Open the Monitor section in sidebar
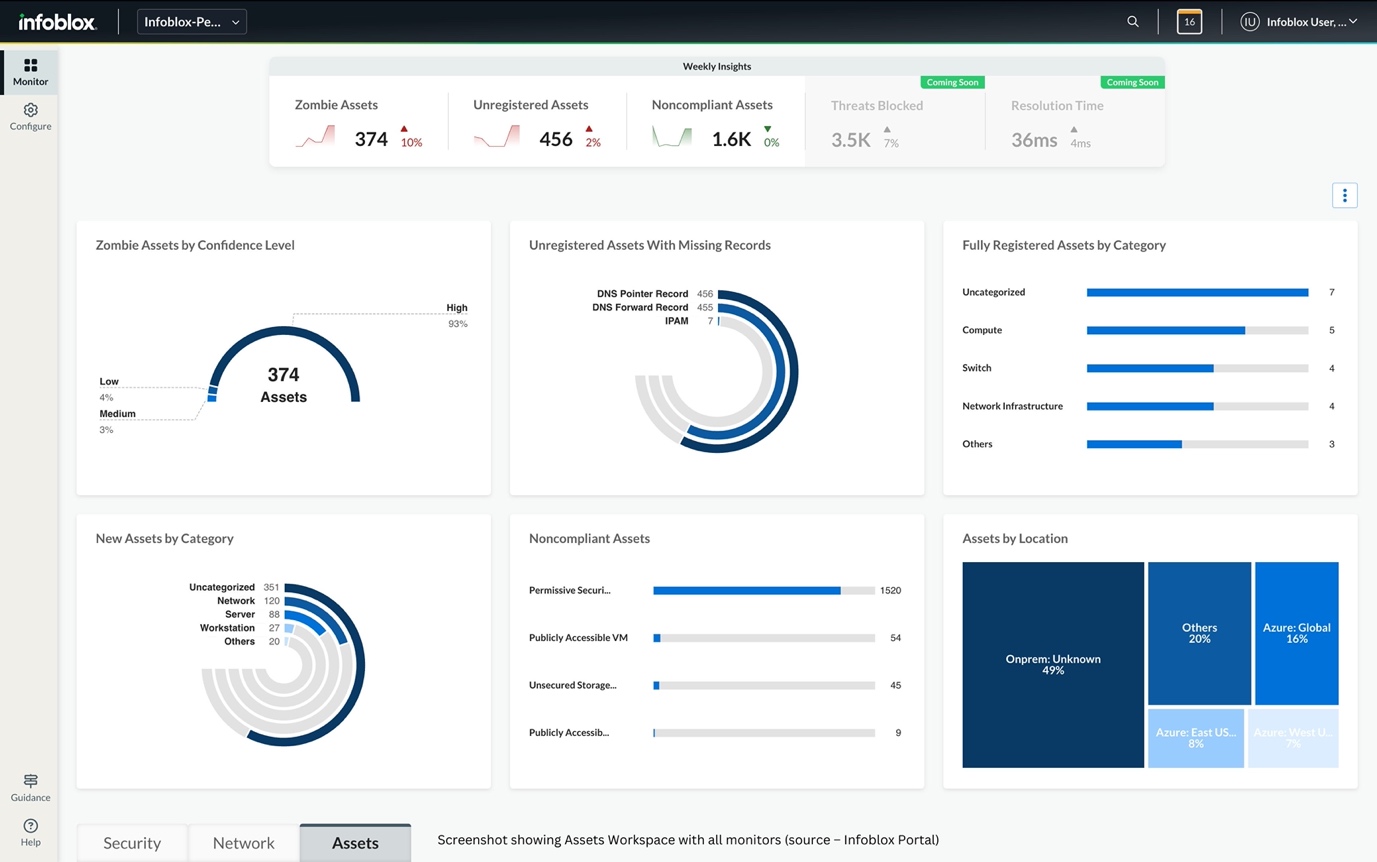Image resolution: width=1377 pixels, height=862 pixels. click(30, 71)
